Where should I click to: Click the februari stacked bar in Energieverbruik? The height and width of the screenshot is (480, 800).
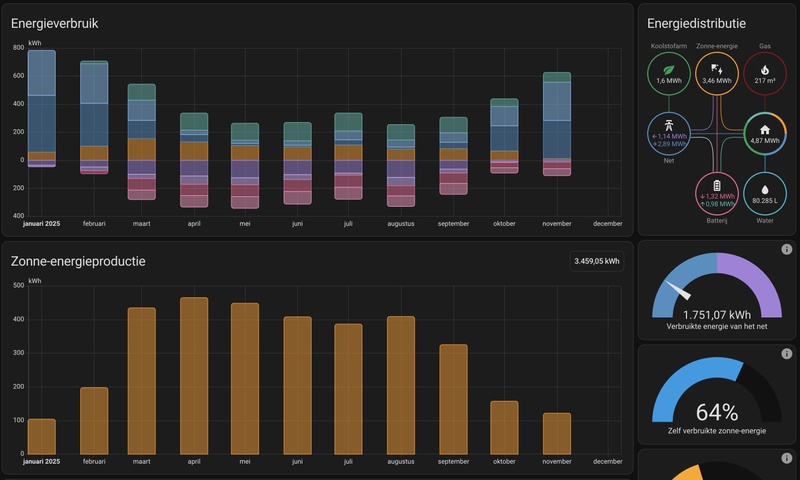pyautogui.click(x=94, y=117)
